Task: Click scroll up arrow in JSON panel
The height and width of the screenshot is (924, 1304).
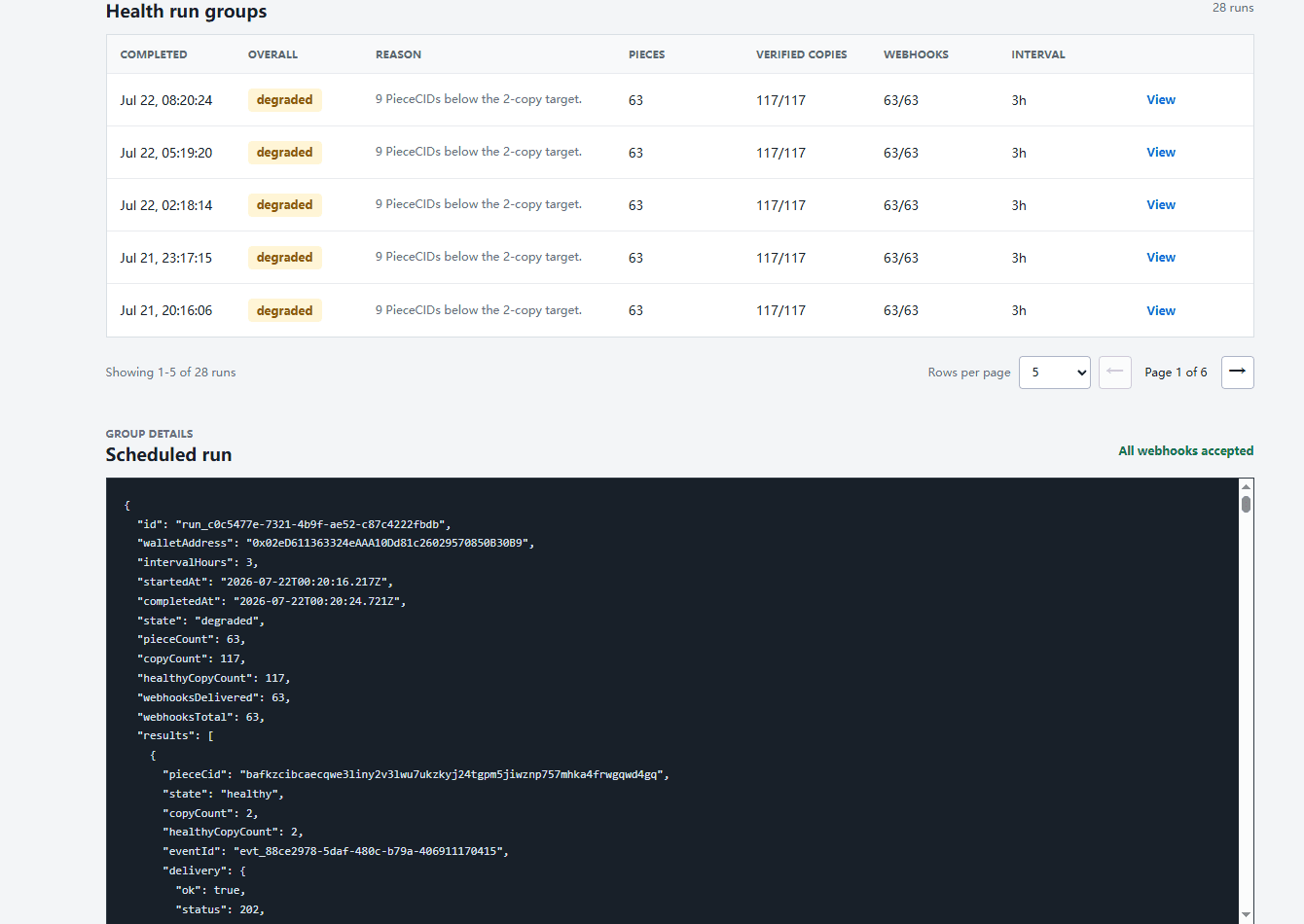Action: (x=1246, y=485)
